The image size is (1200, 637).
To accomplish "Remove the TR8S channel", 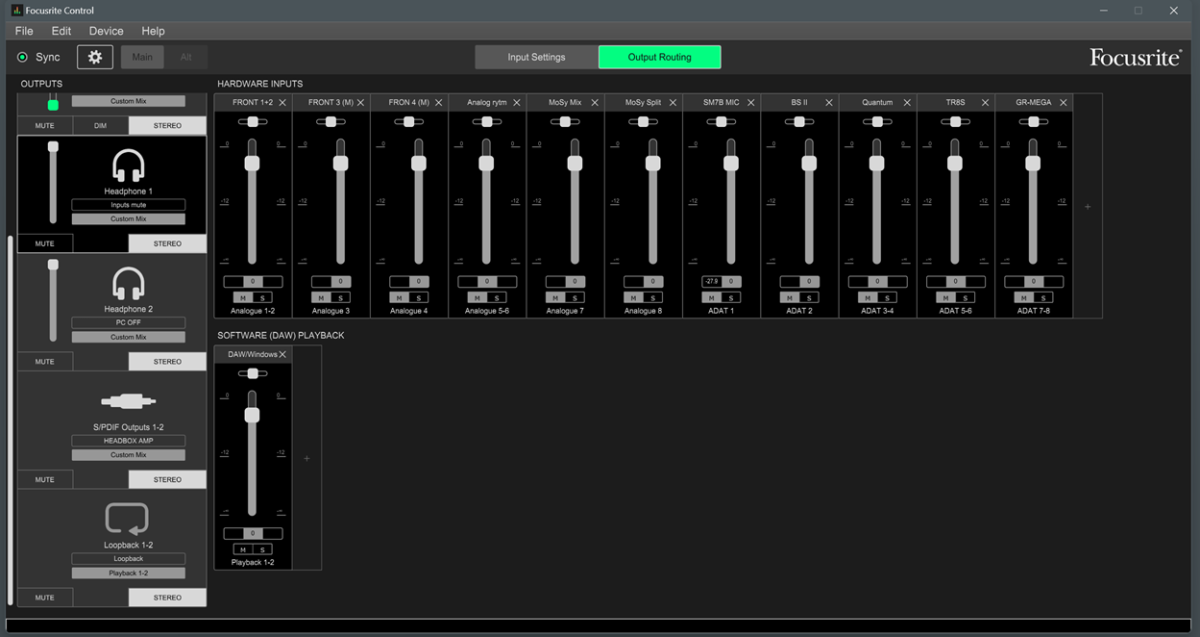I will pyautogui.click(x=985, y=102).
